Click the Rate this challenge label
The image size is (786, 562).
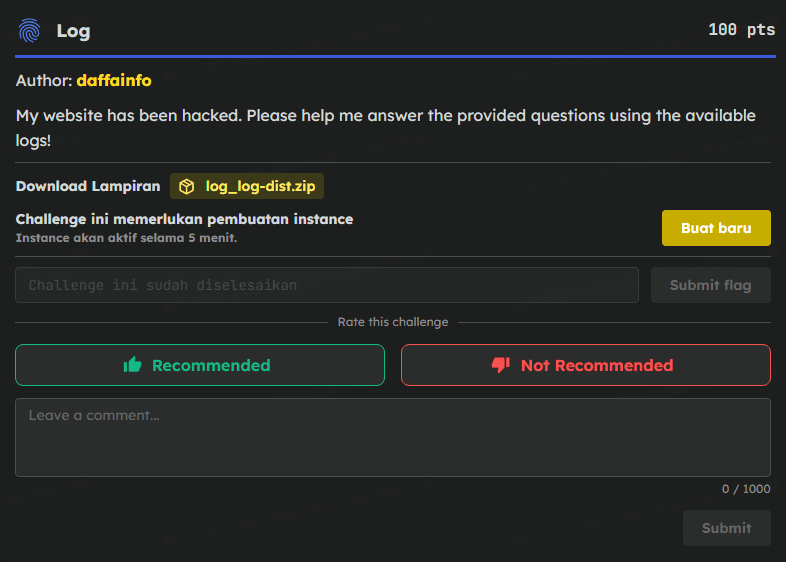point(393,322)
